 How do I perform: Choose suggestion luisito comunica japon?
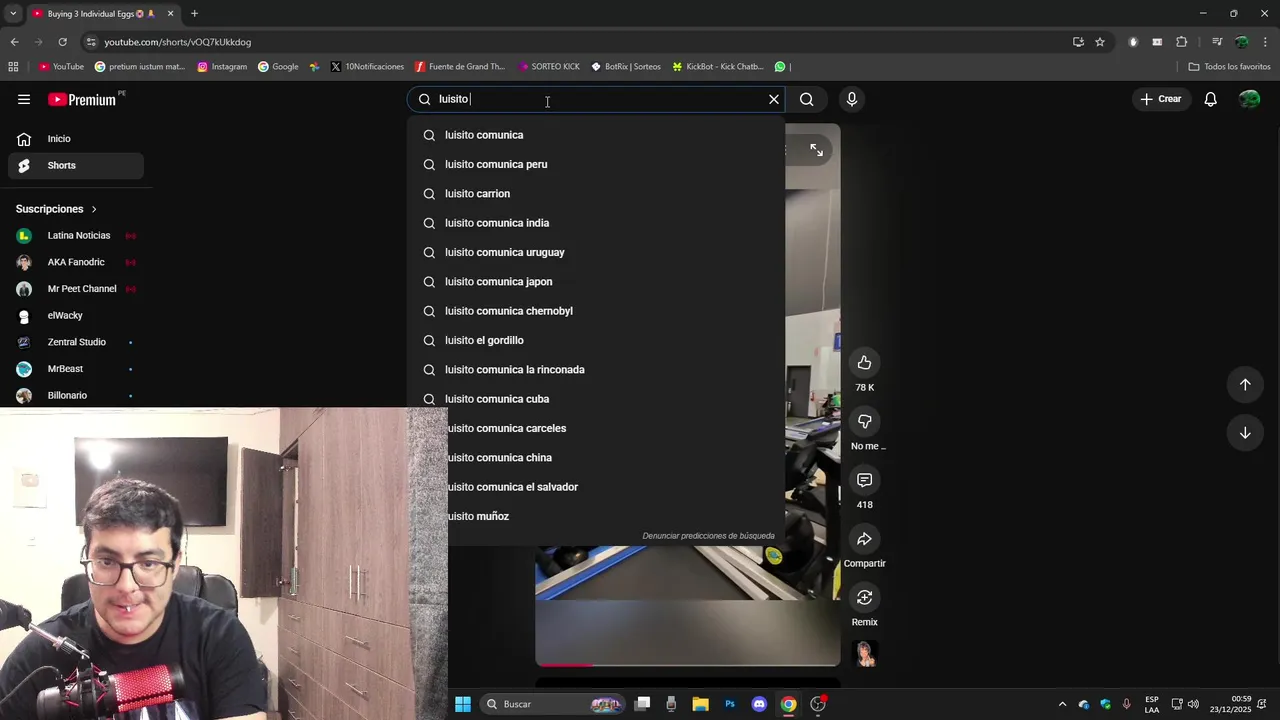point(596,282)
